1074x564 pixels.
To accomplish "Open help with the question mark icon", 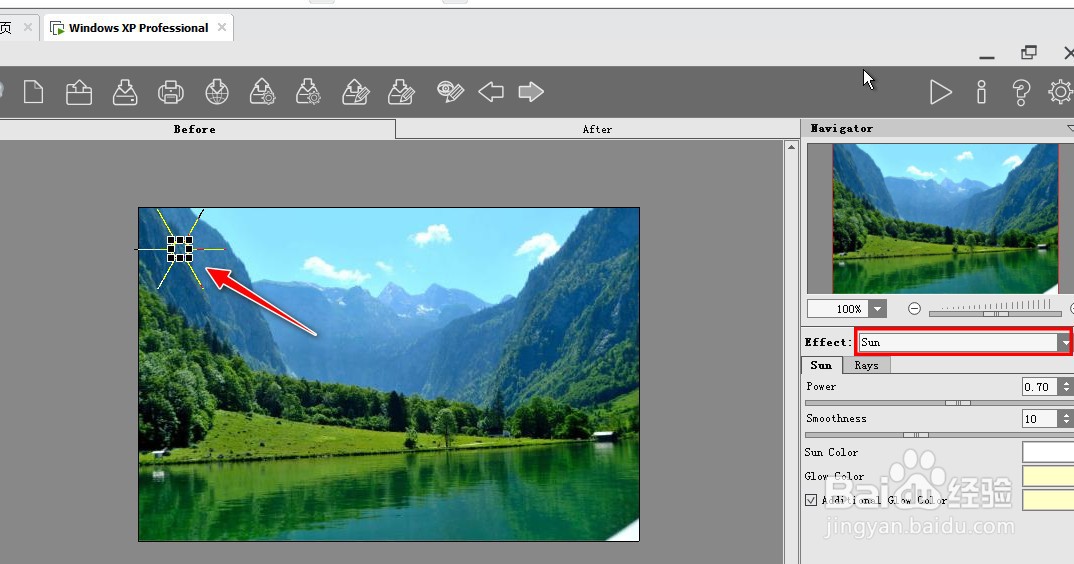I will click(1021, 92).
